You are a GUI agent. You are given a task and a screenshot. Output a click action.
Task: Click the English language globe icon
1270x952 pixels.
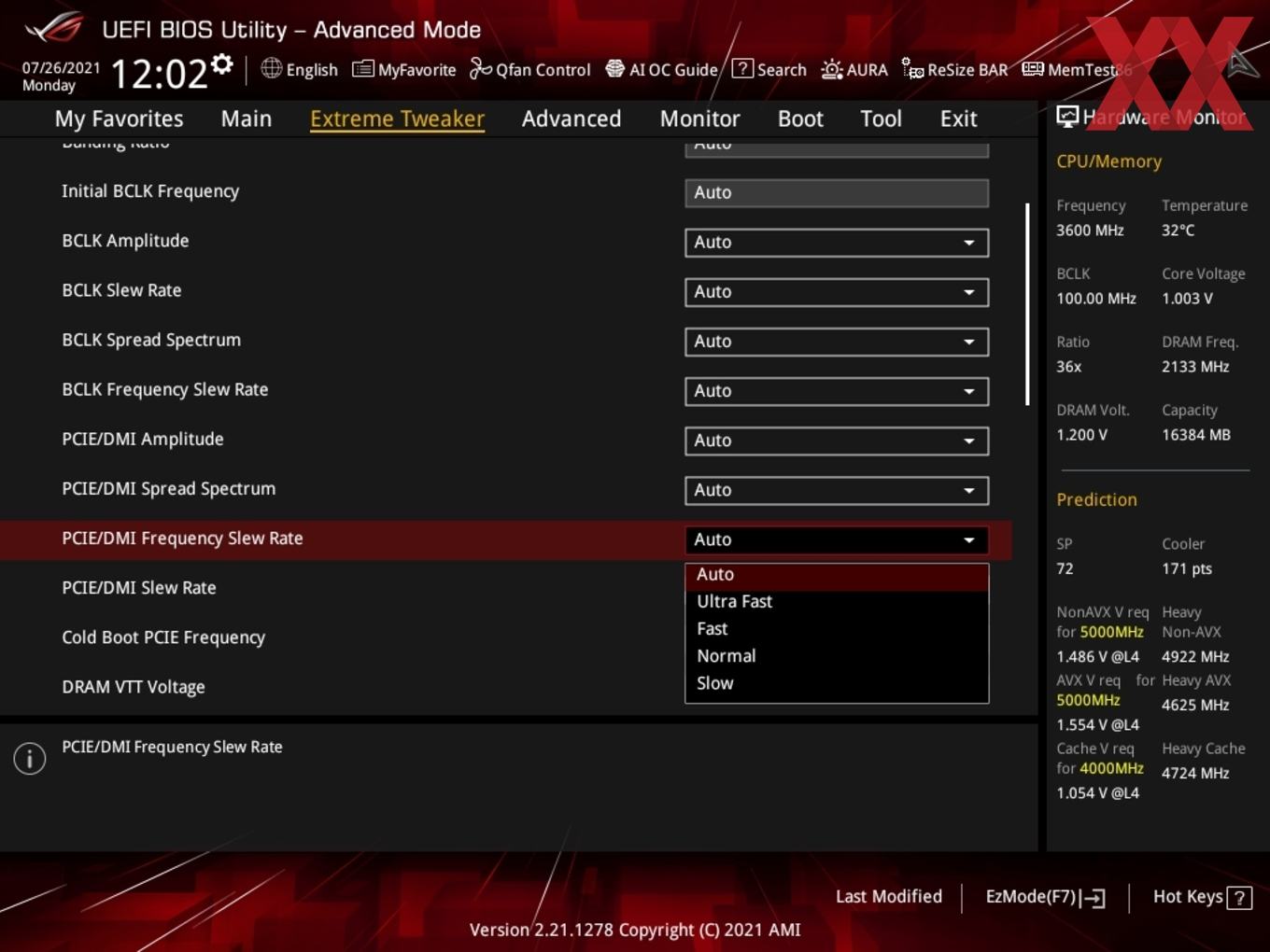(271, 68)
